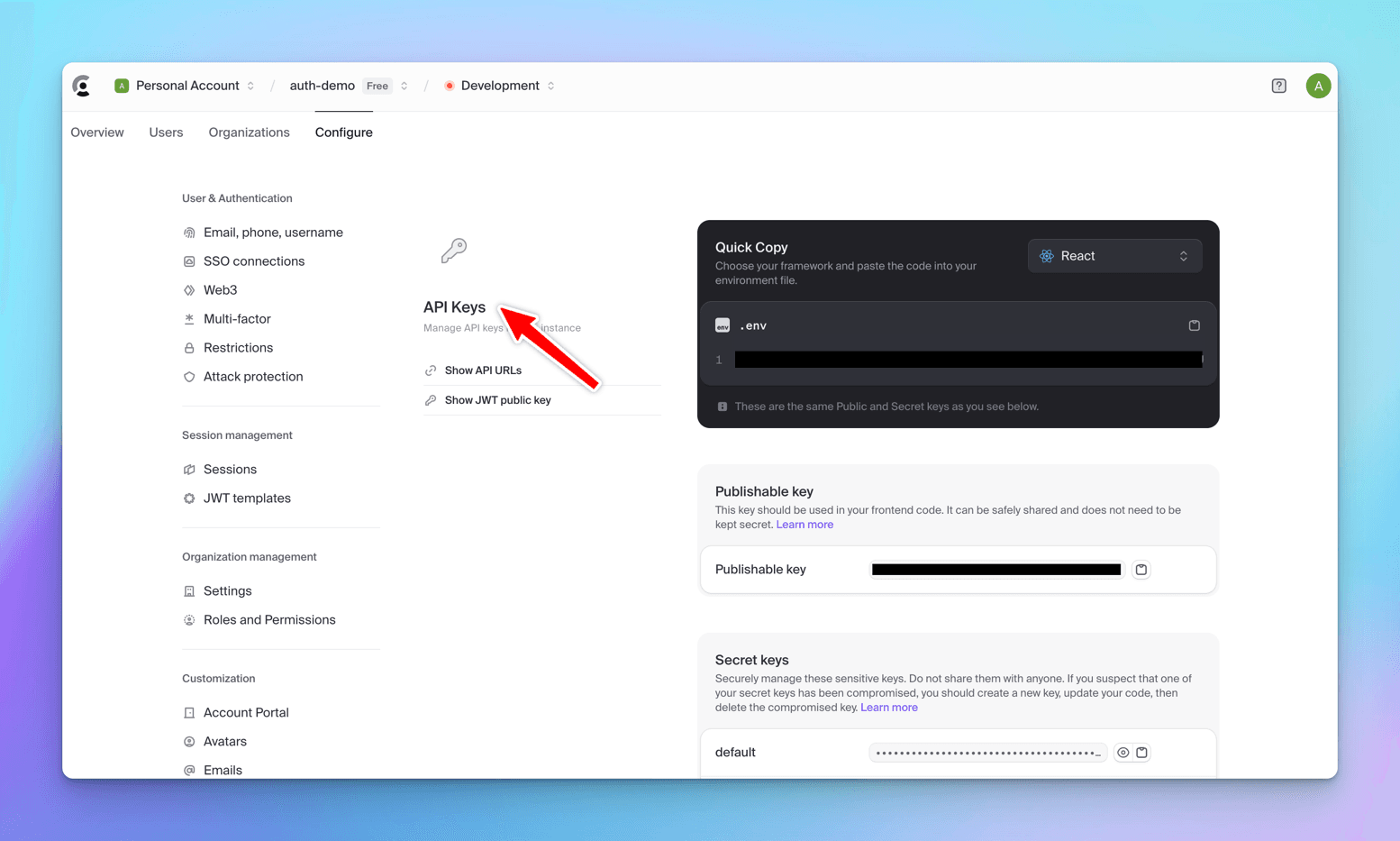
Task: Click the Multi-factor asterisk icon
Action: pyautogui.click(x=189, y=319)
